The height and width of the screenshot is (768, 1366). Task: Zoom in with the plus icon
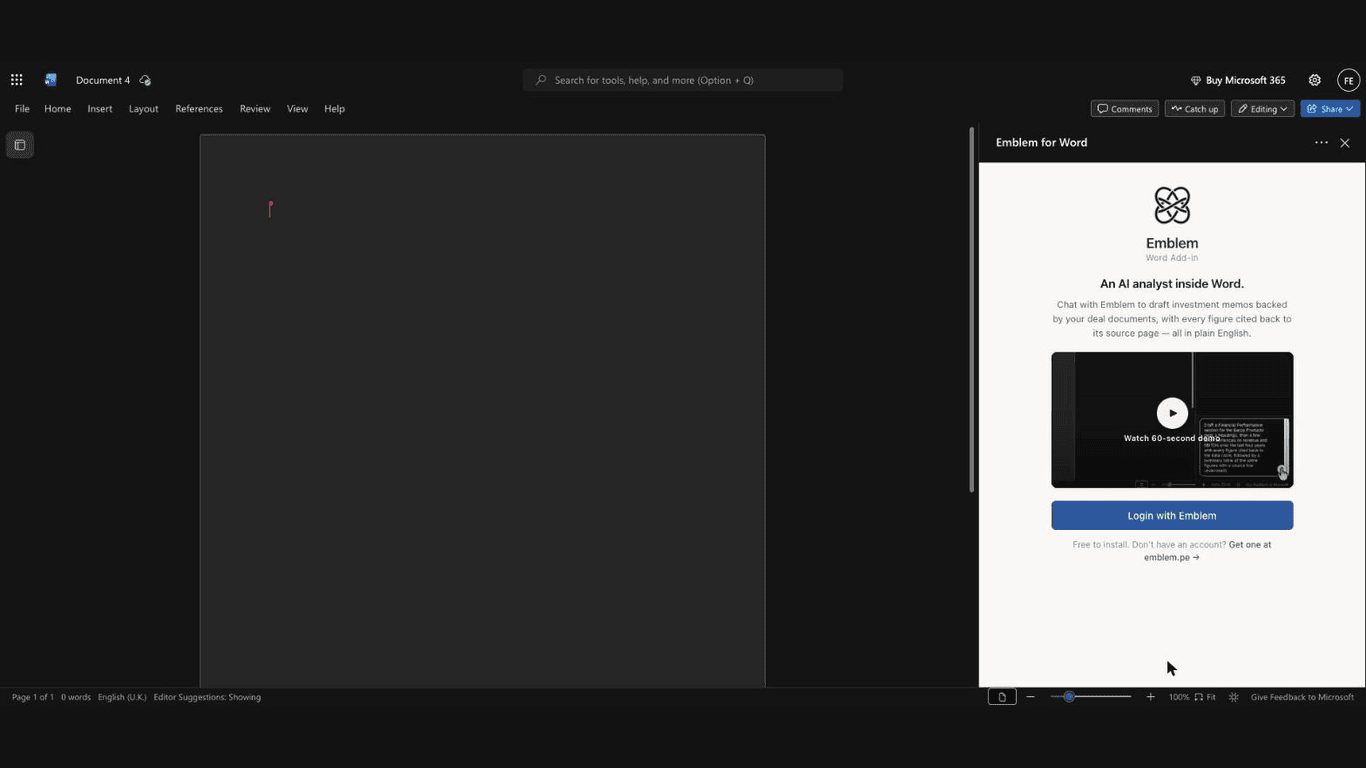tap(1150, 697)
